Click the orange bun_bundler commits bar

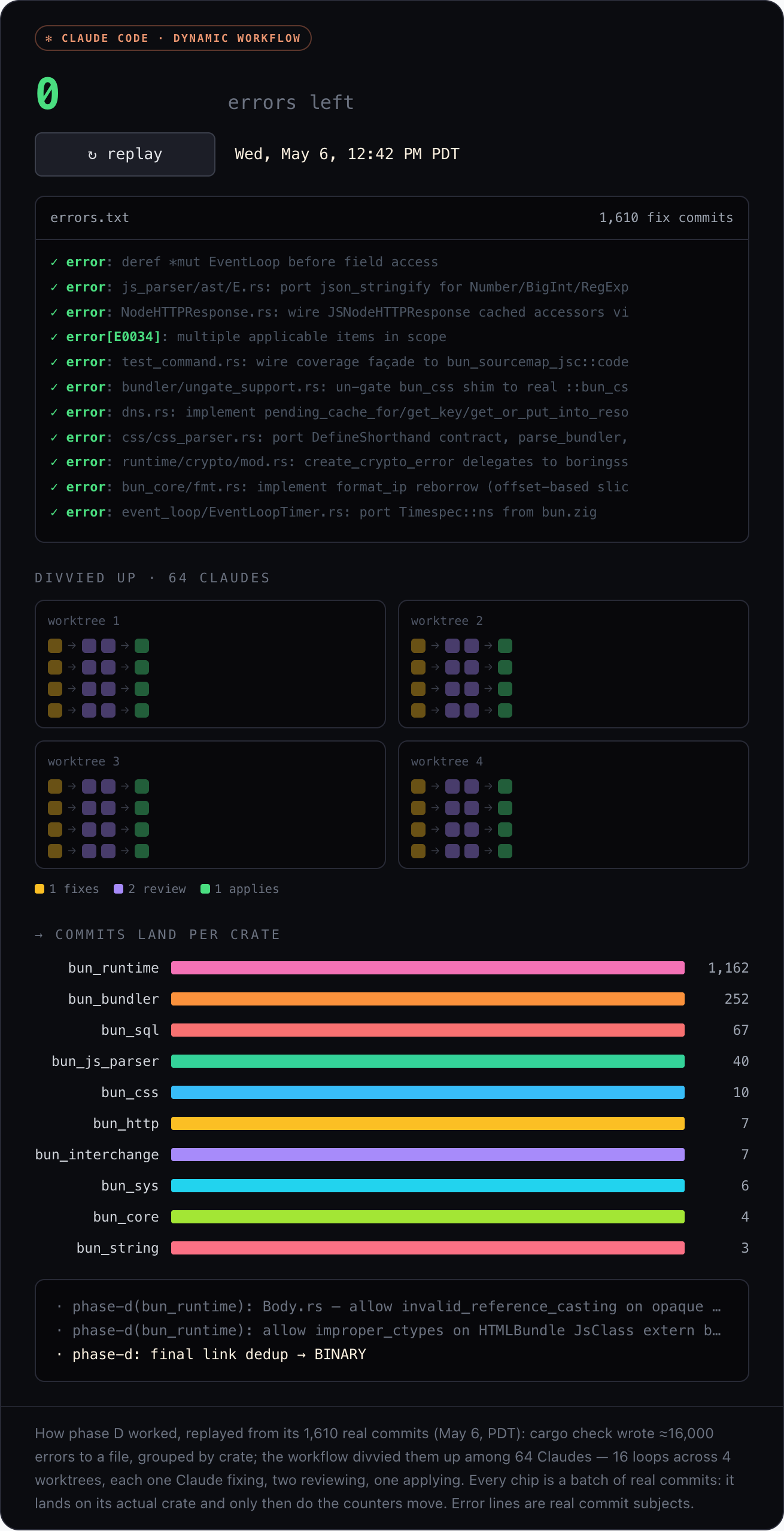tap(428, 999)
